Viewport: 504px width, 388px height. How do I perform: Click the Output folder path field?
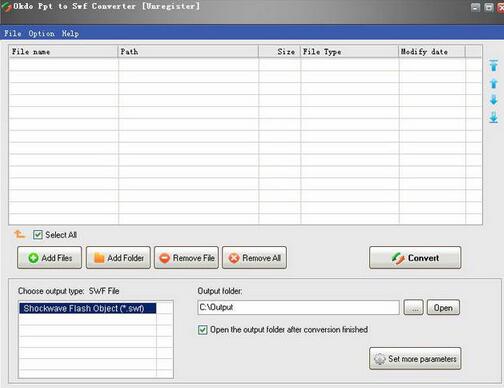(x=298, y=307)
